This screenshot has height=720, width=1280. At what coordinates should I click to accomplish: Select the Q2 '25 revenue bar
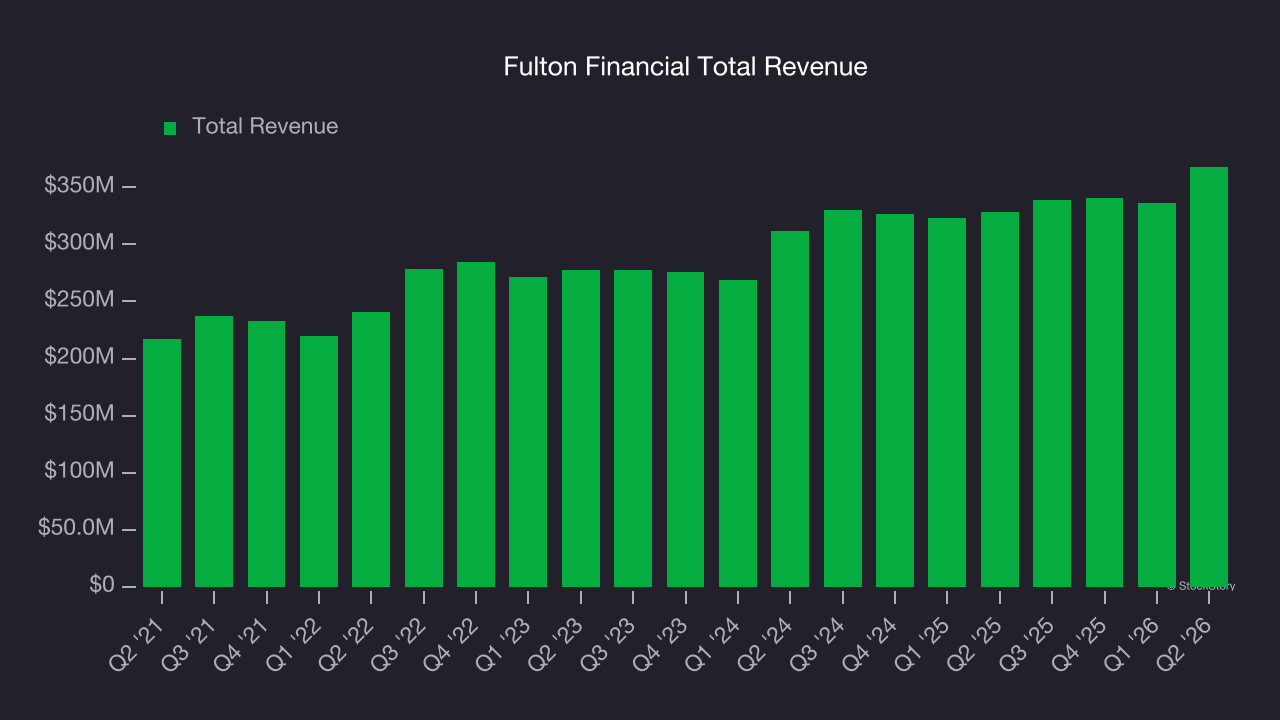tap(1000, 399)
